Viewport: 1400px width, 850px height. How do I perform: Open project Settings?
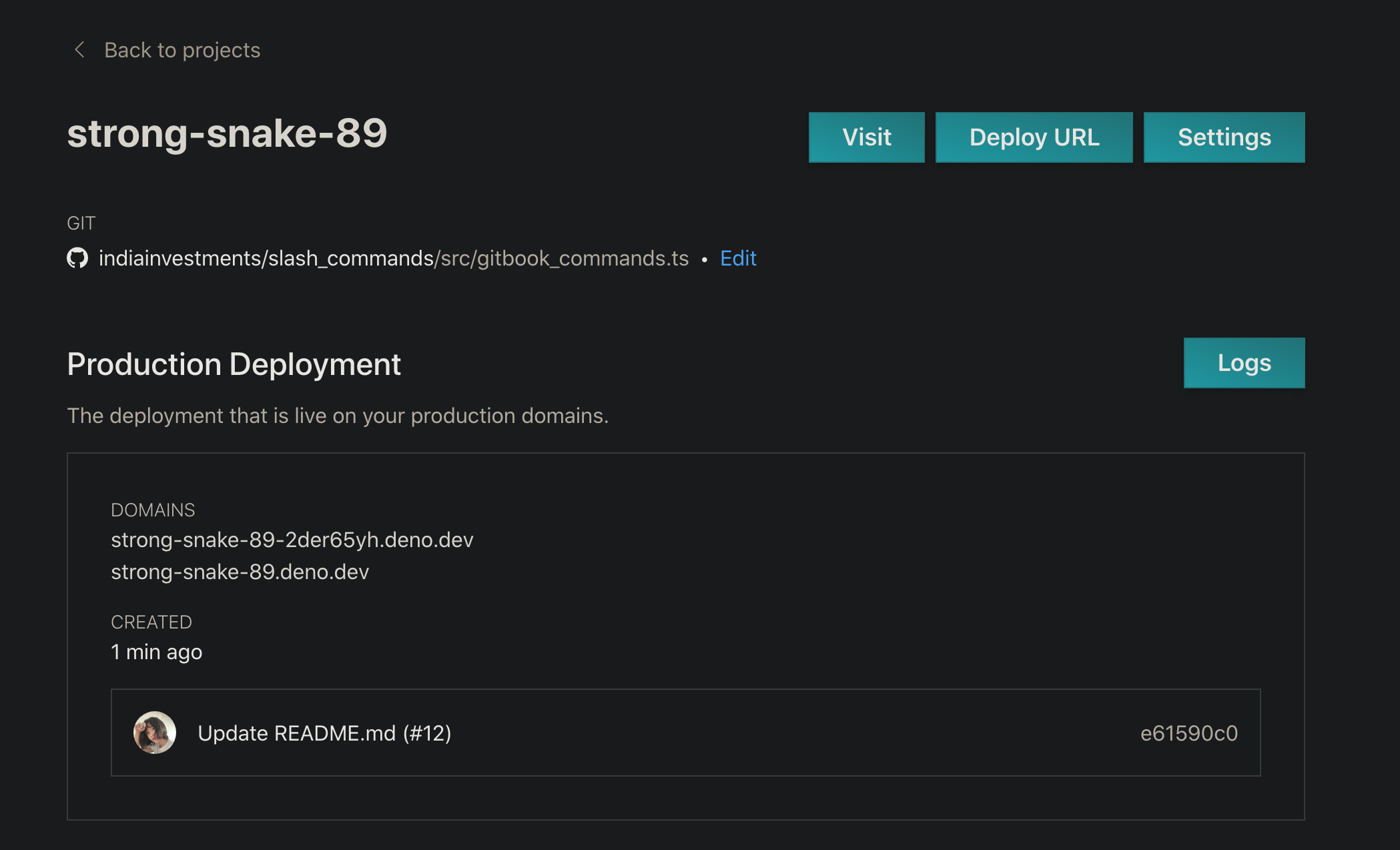point(1224,137)
